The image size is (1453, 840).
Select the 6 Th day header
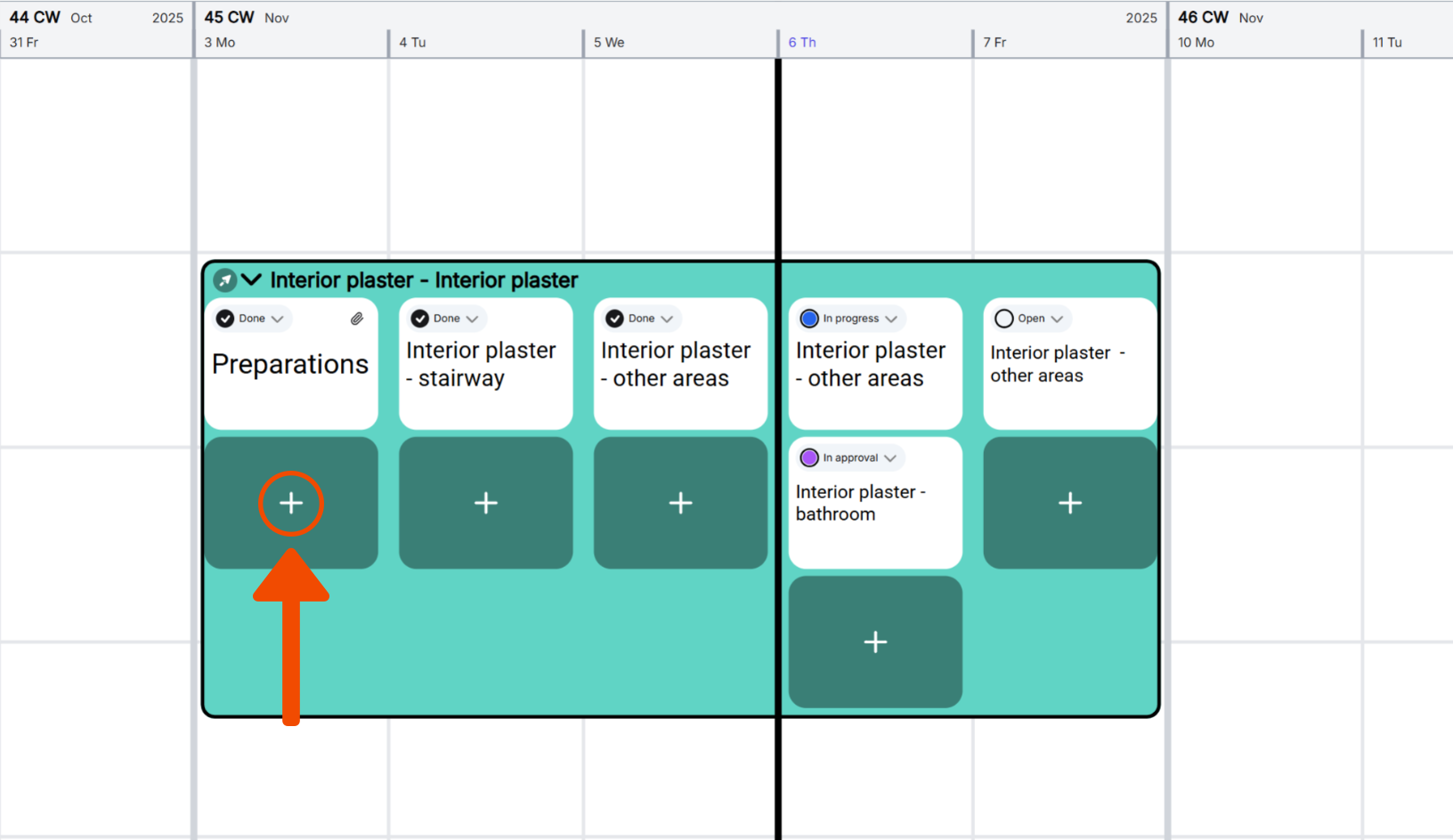(802, 43)
